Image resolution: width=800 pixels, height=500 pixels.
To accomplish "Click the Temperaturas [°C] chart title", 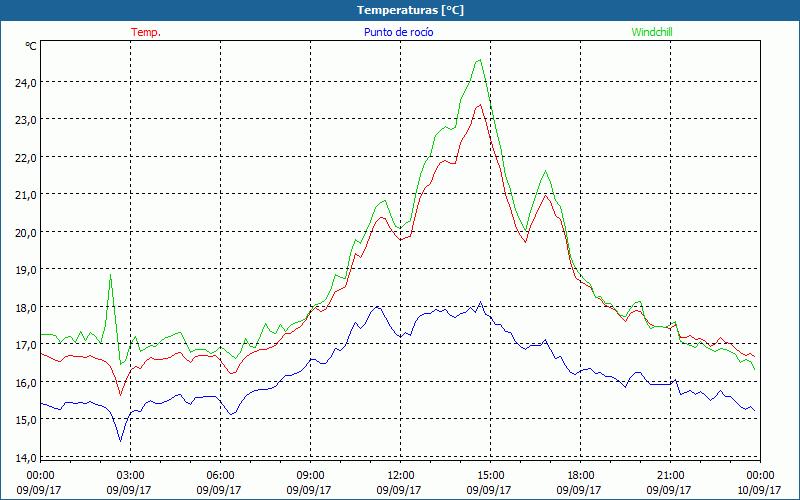I will (x=410, y=10).
